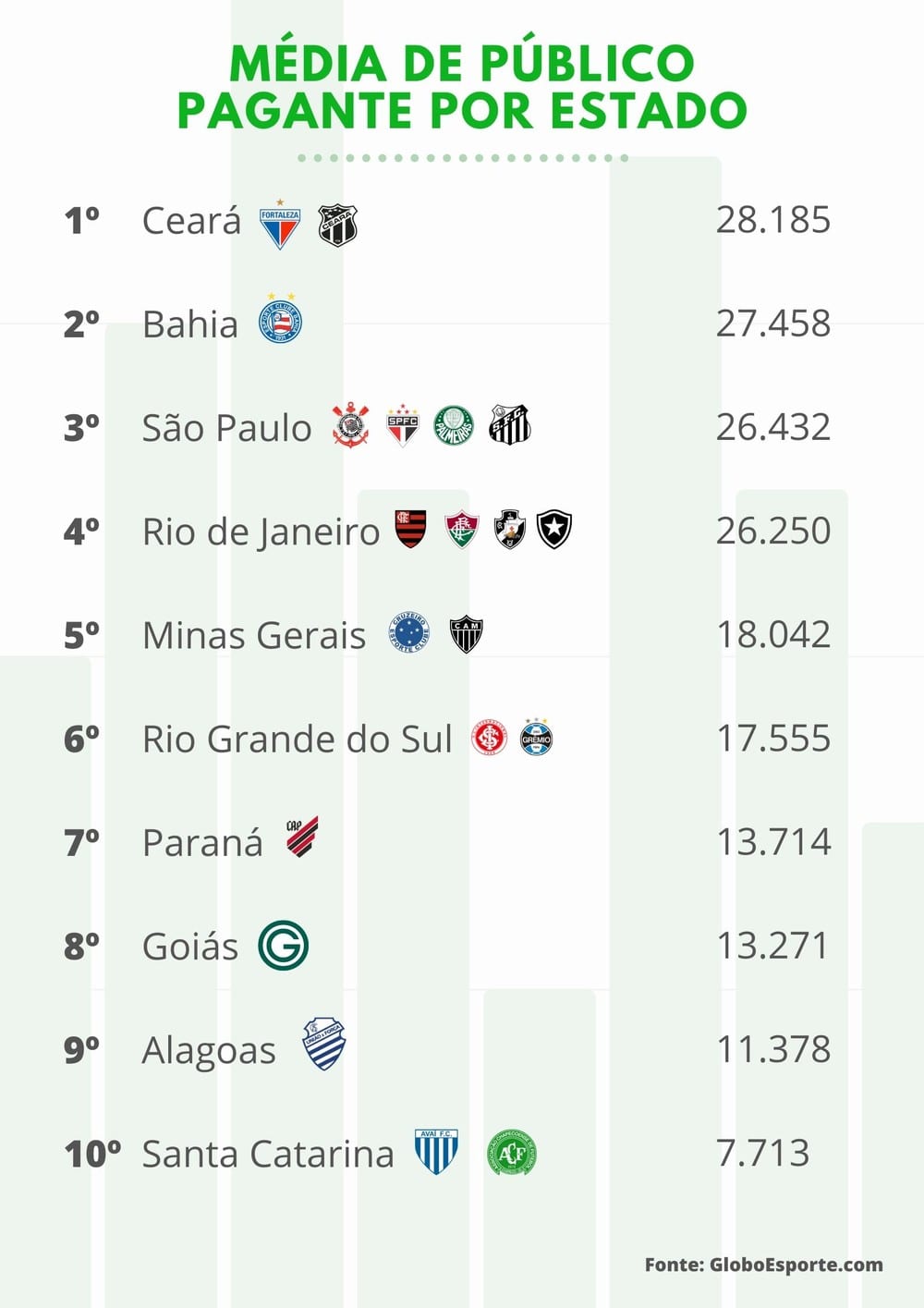Viewport: 924px width, 1308px height.
Task: Select the Goiás green G logo
Action: coord(283,945)
